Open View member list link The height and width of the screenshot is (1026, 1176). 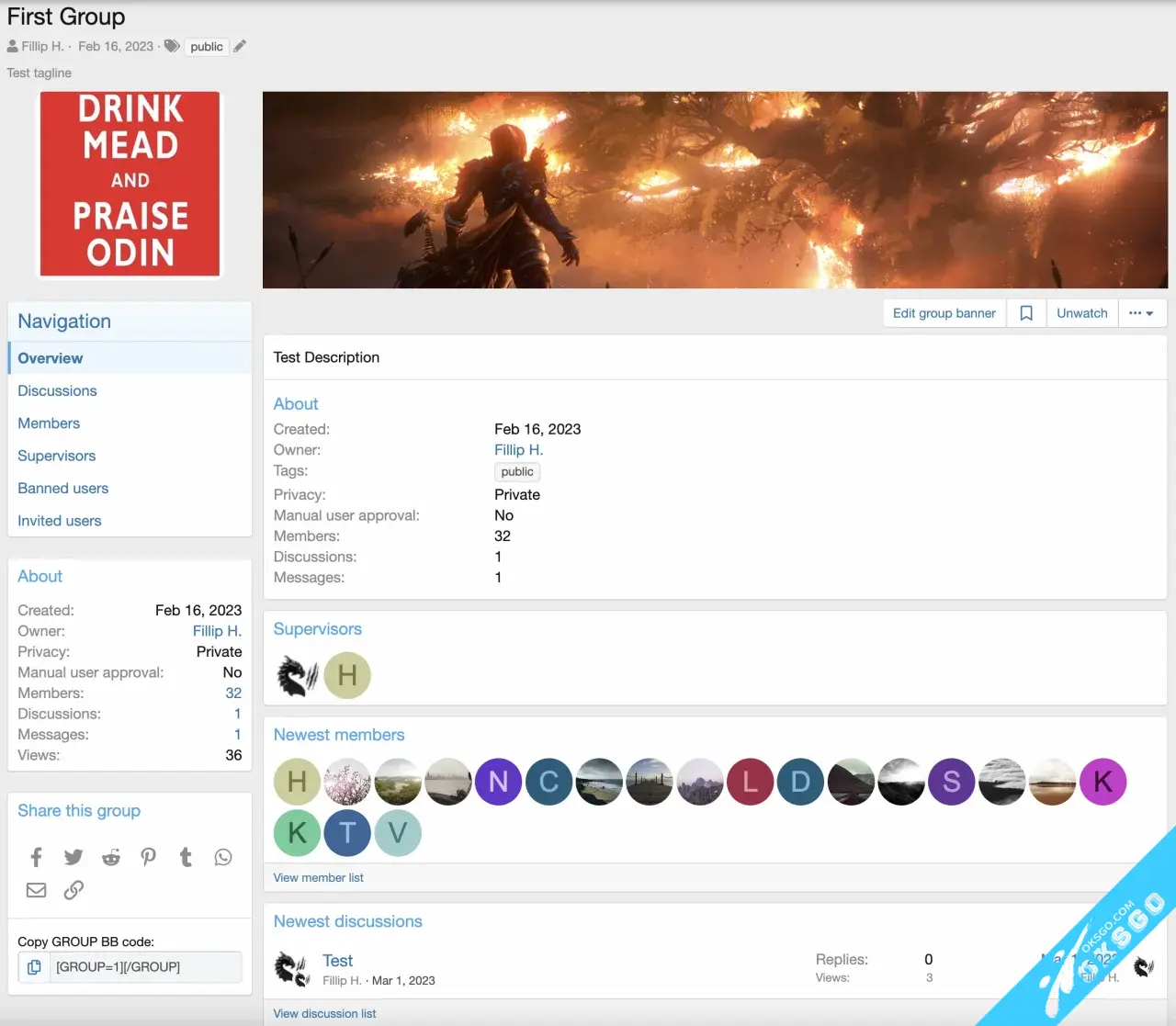point(318,878)
